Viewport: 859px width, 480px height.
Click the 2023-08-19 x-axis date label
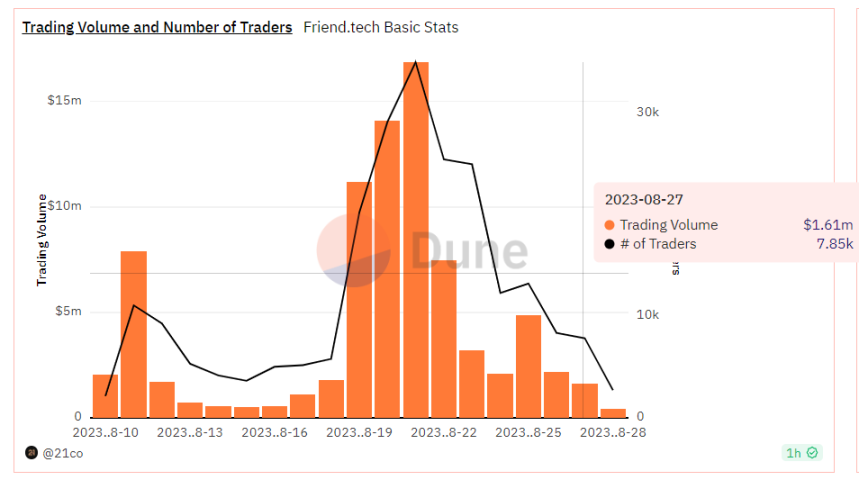pos(359,432)
